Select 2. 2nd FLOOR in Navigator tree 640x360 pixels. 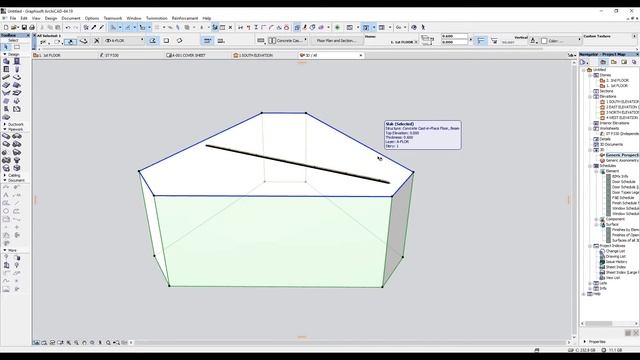pos(617,80)
